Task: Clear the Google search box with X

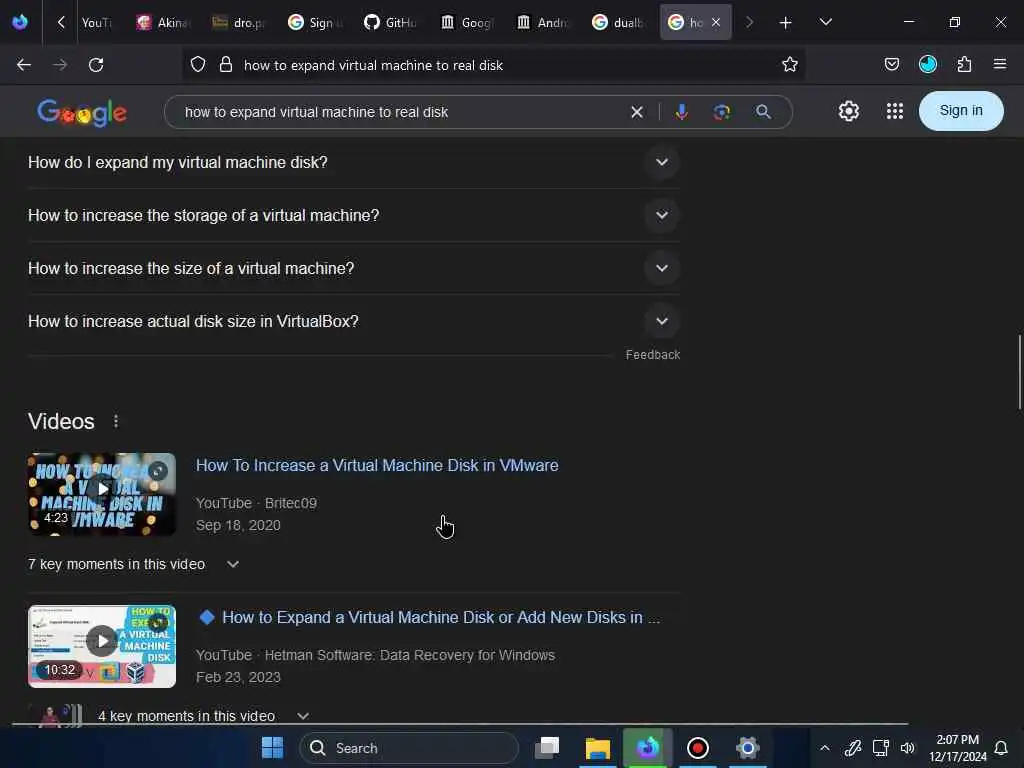Action: tap(637, 112)
